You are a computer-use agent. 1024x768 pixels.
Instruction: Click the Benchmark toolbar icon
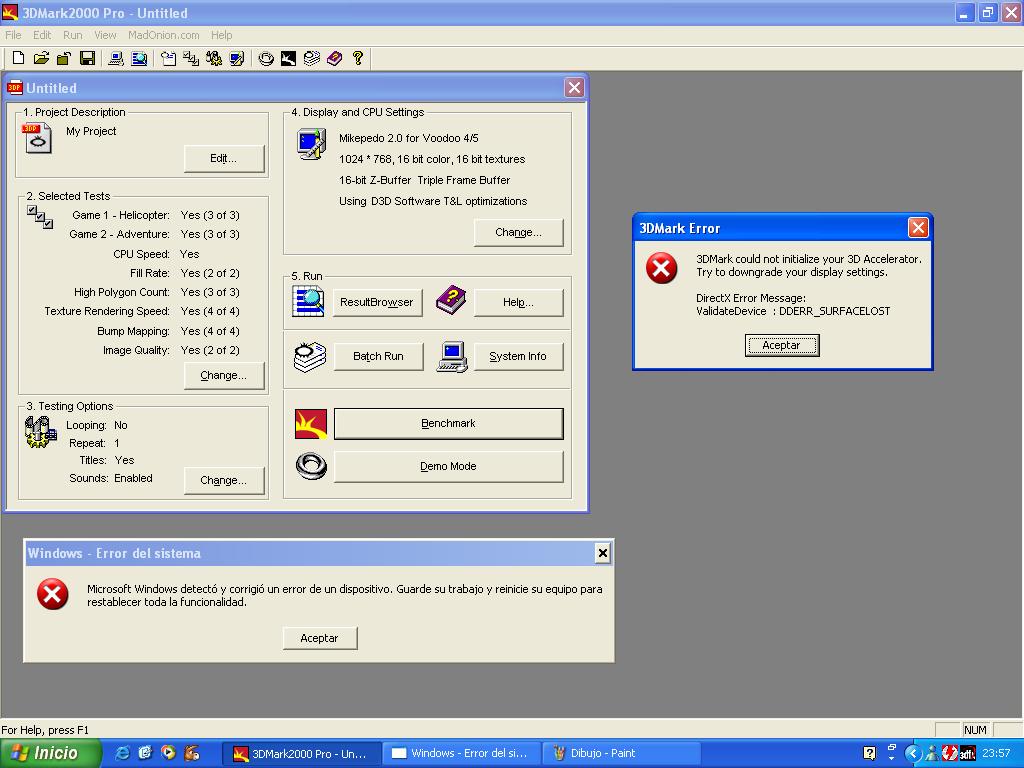pos(288,58)
